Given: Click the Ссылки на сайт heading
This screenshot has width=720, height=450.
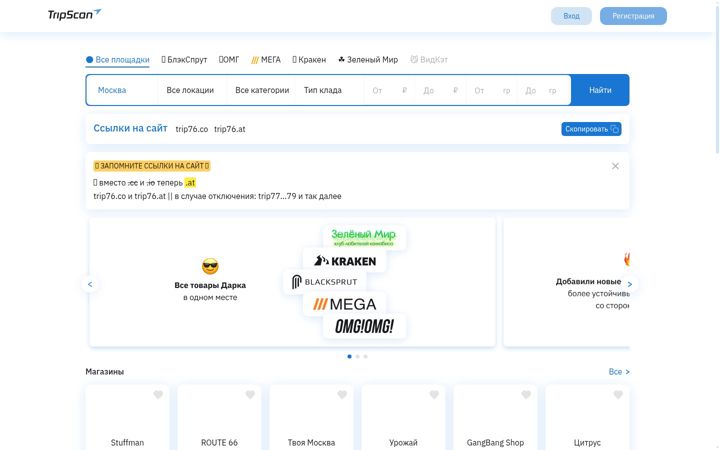Looking at the screenshot, I should (x=130, y=129).
